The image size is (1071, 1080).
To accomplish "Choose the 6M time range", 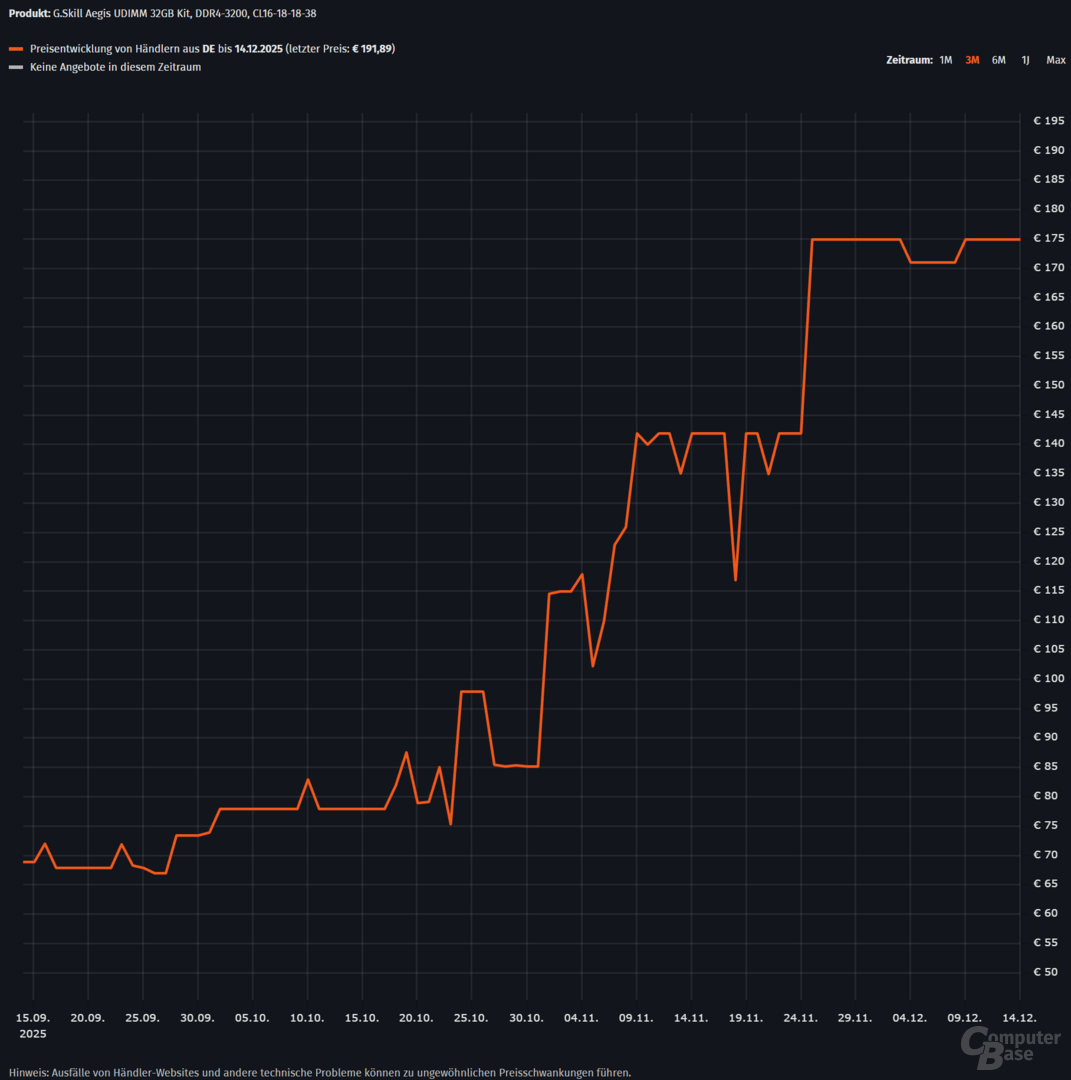I will (998, 60).
